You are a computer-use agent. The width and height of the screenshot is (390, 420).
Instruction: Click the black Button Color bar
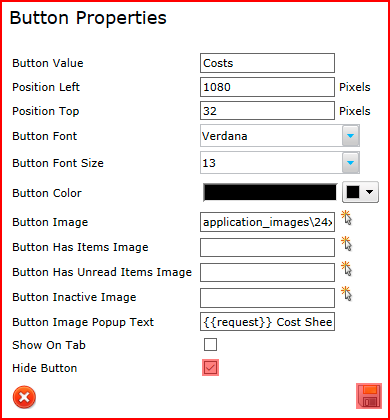click(270, 192)
